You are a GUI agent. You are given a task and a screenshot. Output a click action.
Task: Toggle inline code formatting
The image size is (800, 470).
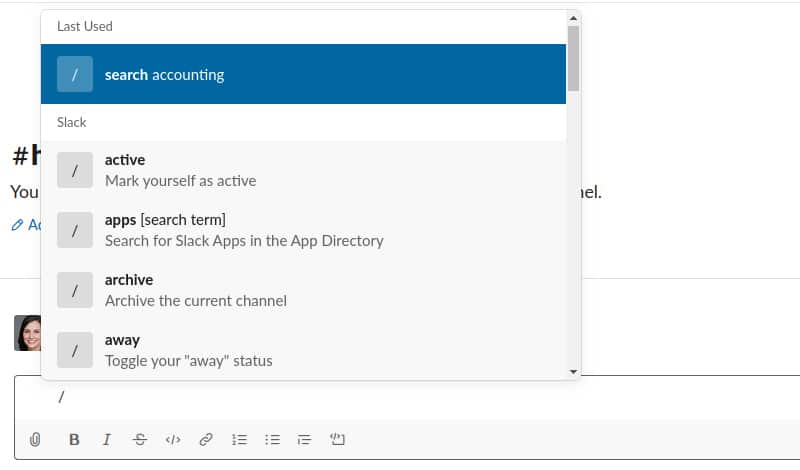tap(173, 439)
